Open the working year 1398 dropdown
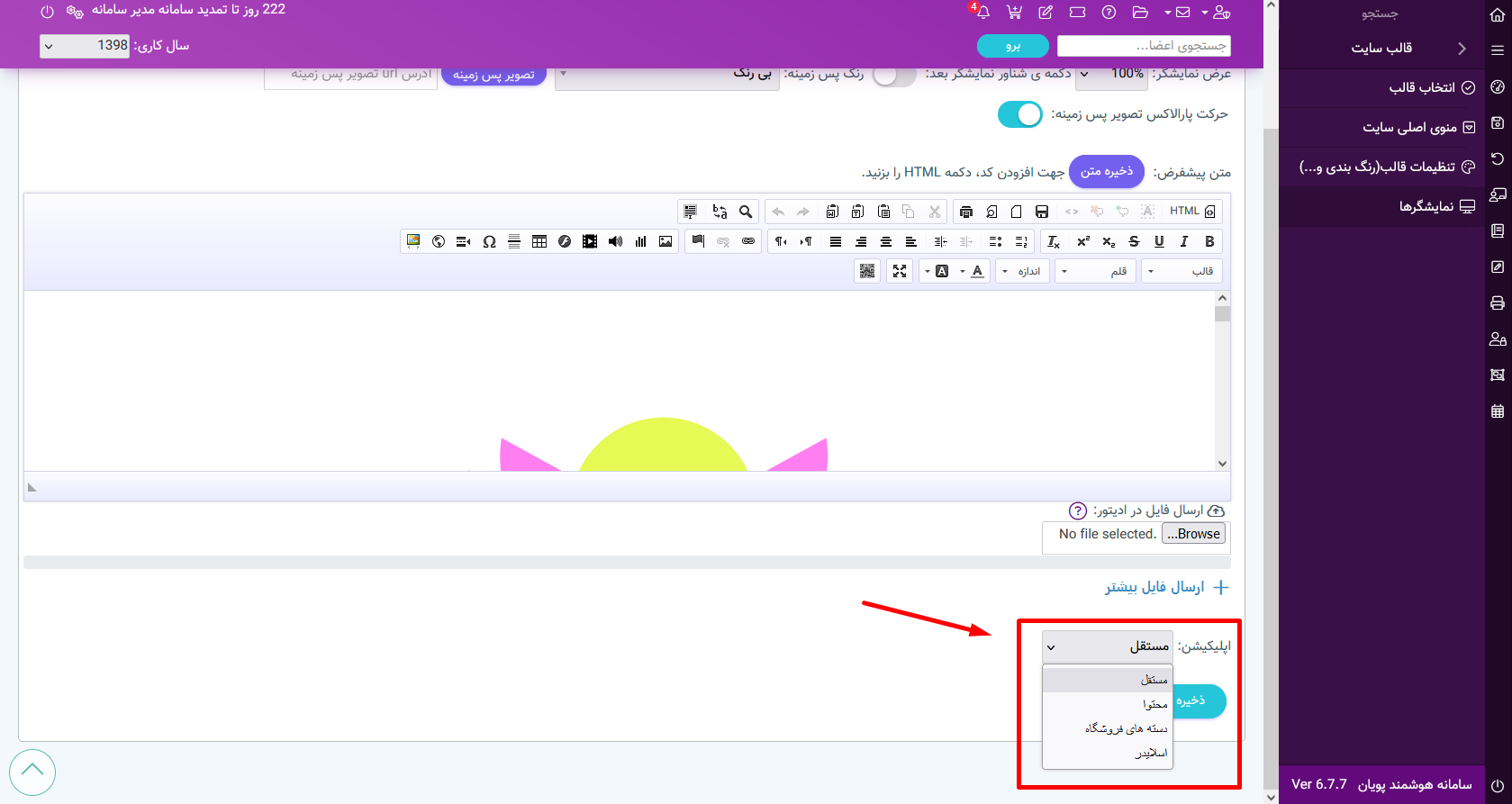 coord(86,46)
